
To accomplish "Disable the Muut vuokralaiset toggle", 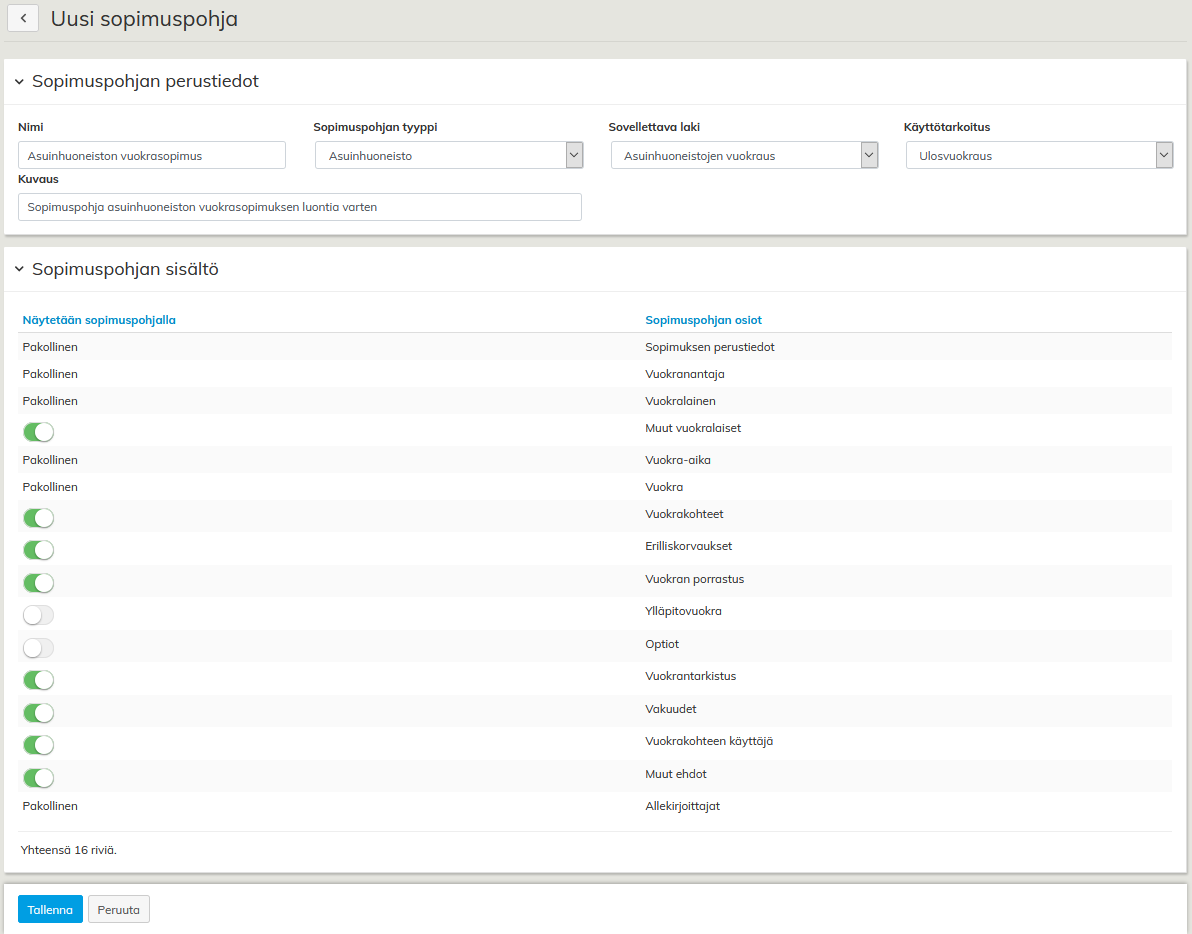I will [x=38, y=432].
